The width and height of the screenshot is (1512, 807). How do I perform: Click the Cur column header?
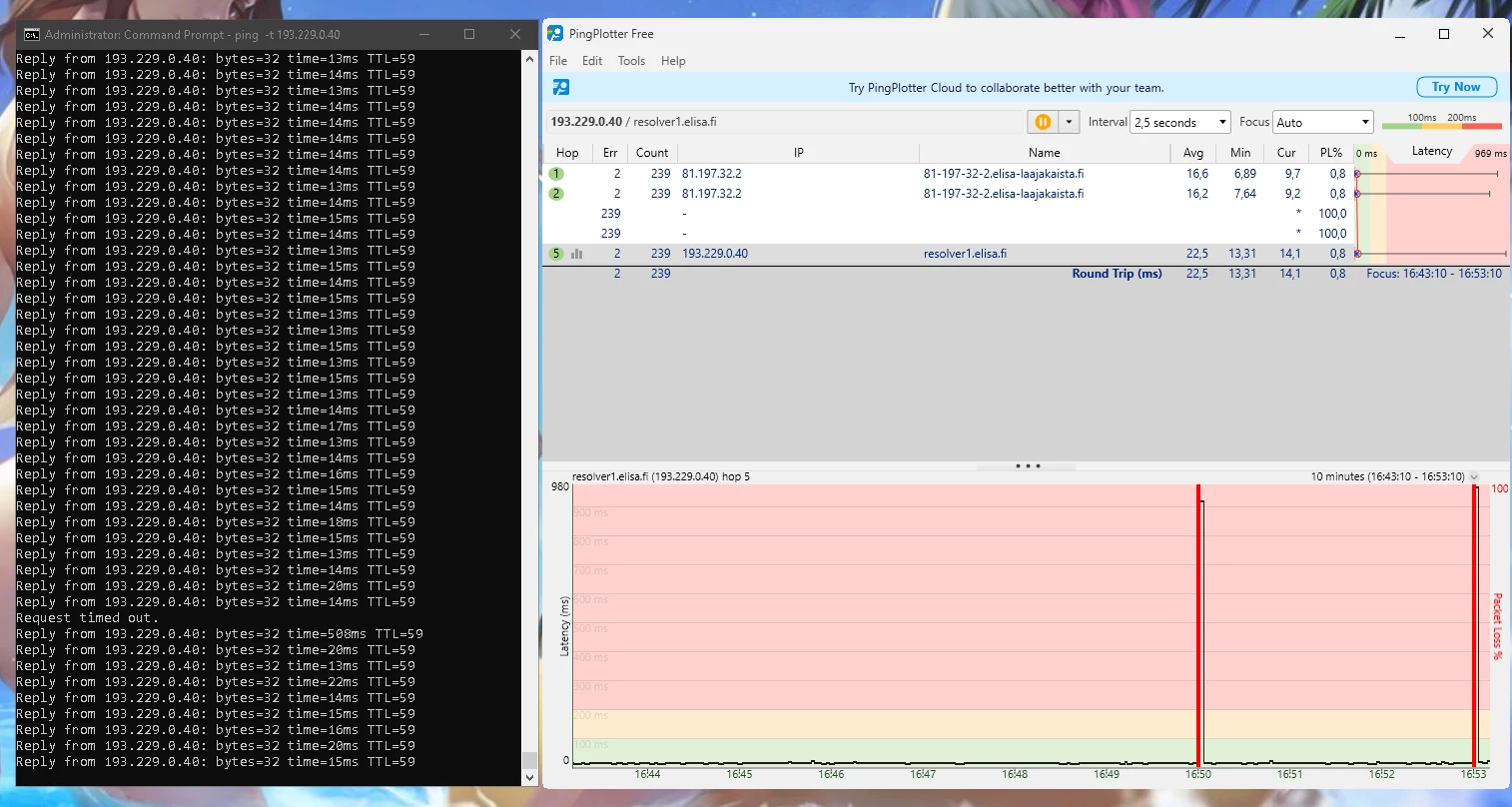click(x=1286, y=153)
